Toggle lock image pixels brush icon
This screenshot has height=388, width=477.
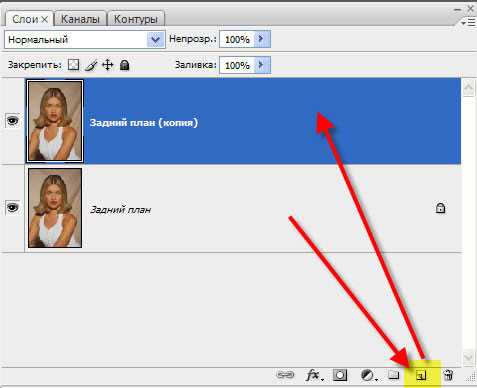click(x=91, y=65)
